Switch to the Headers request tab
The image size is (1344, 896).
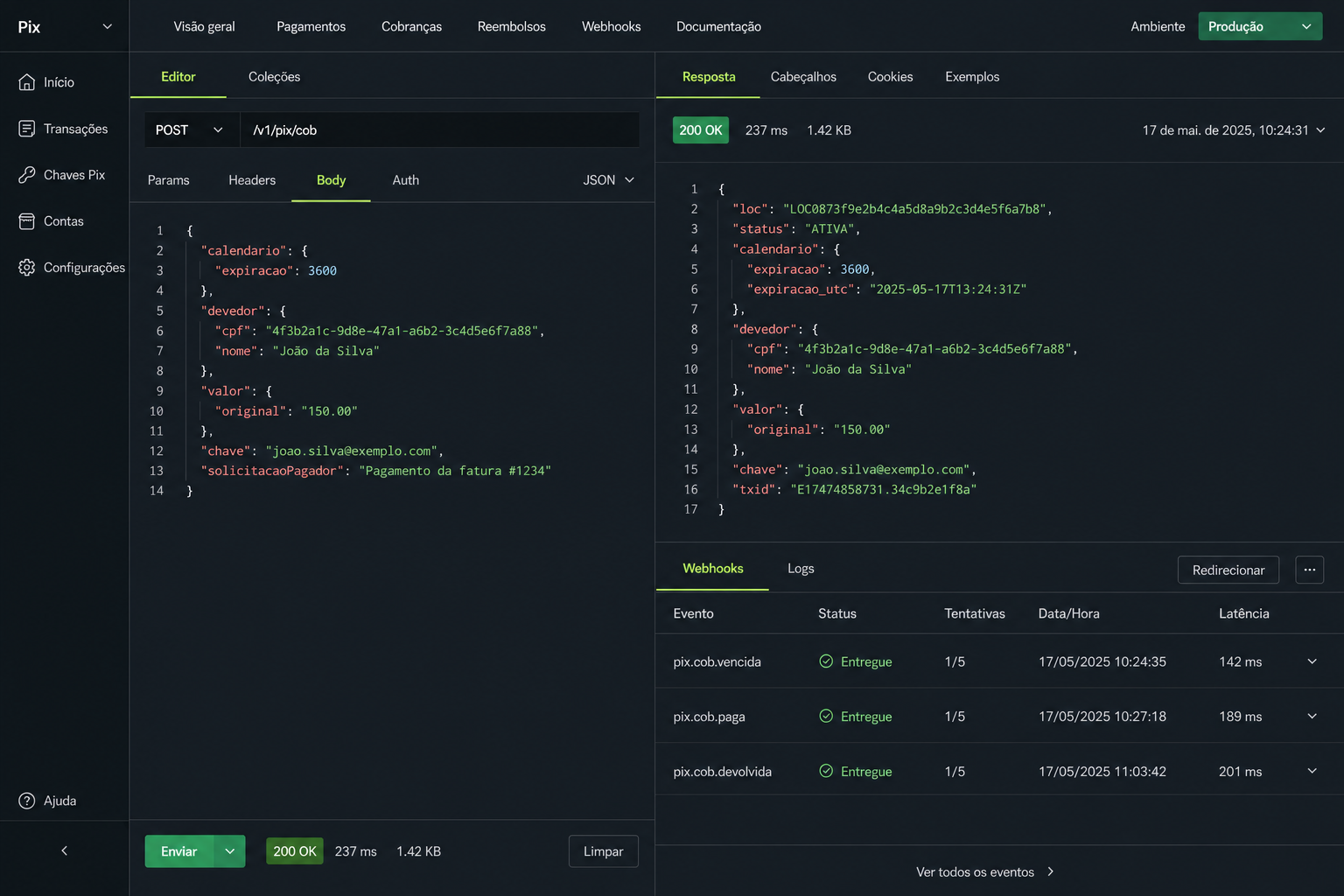252,180
